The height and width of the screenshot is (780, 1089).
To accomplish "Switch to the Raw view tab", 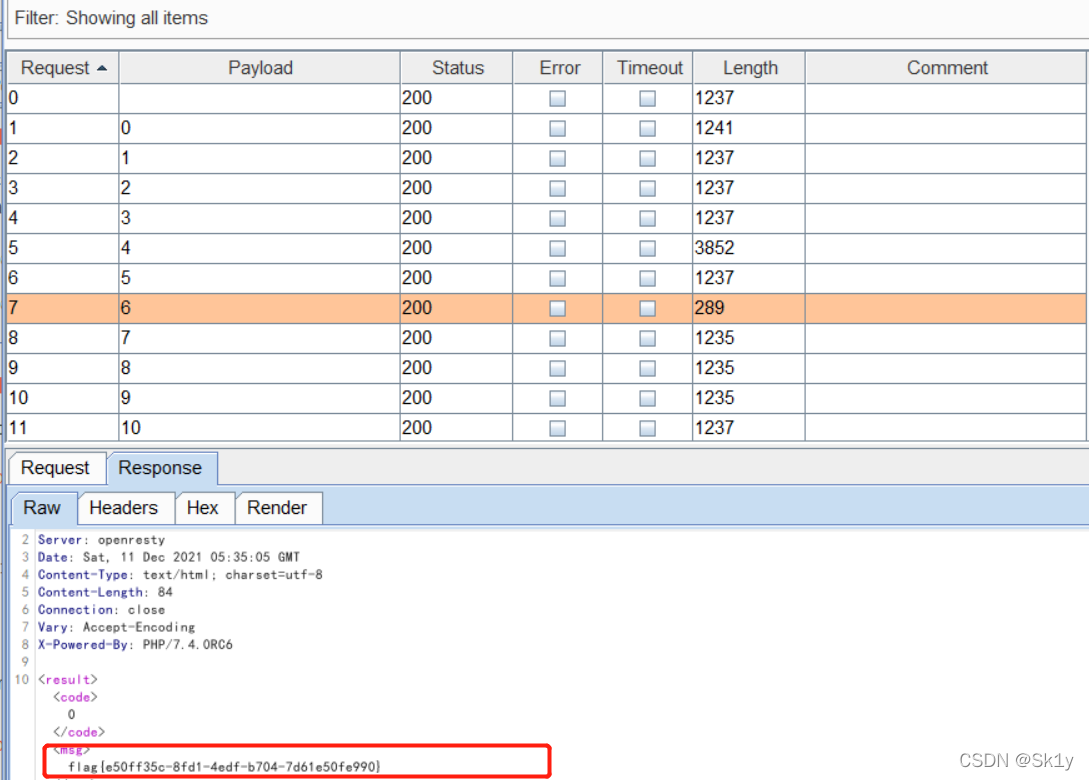I will coord(42,508).
